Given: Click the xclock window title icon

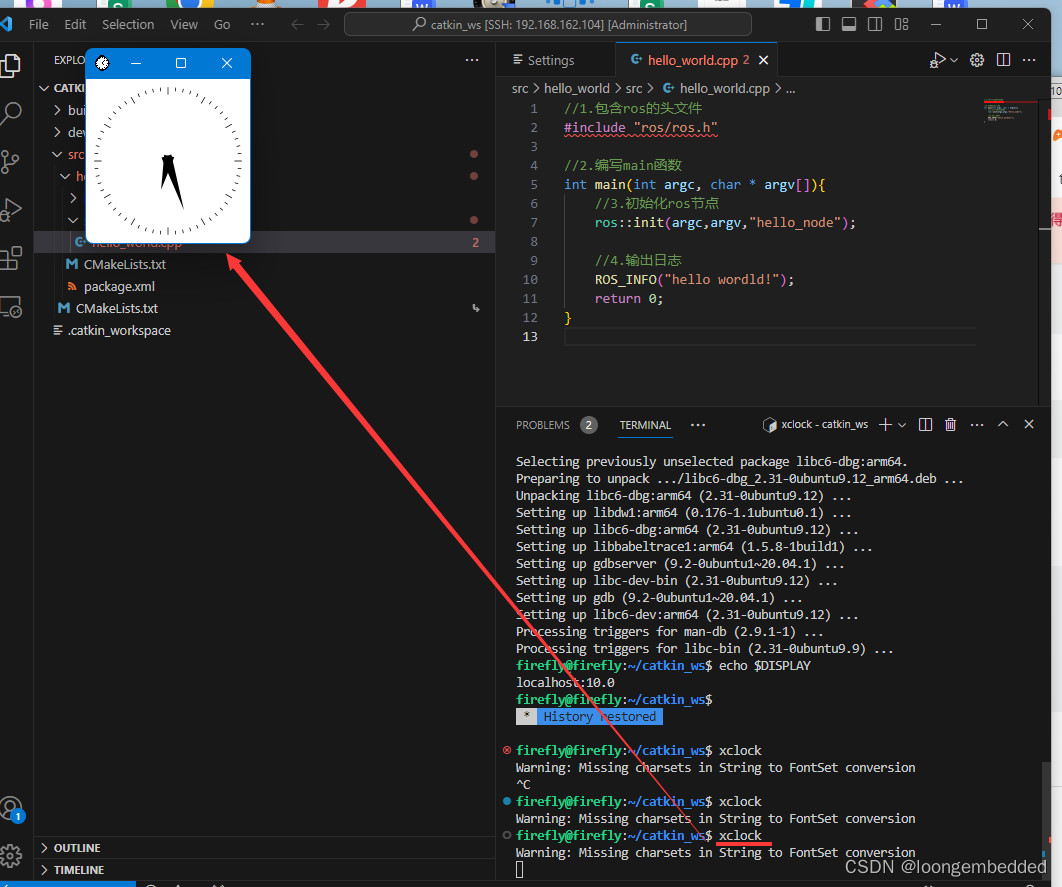Looking at the screenshot, I should [x=102, y=63].
